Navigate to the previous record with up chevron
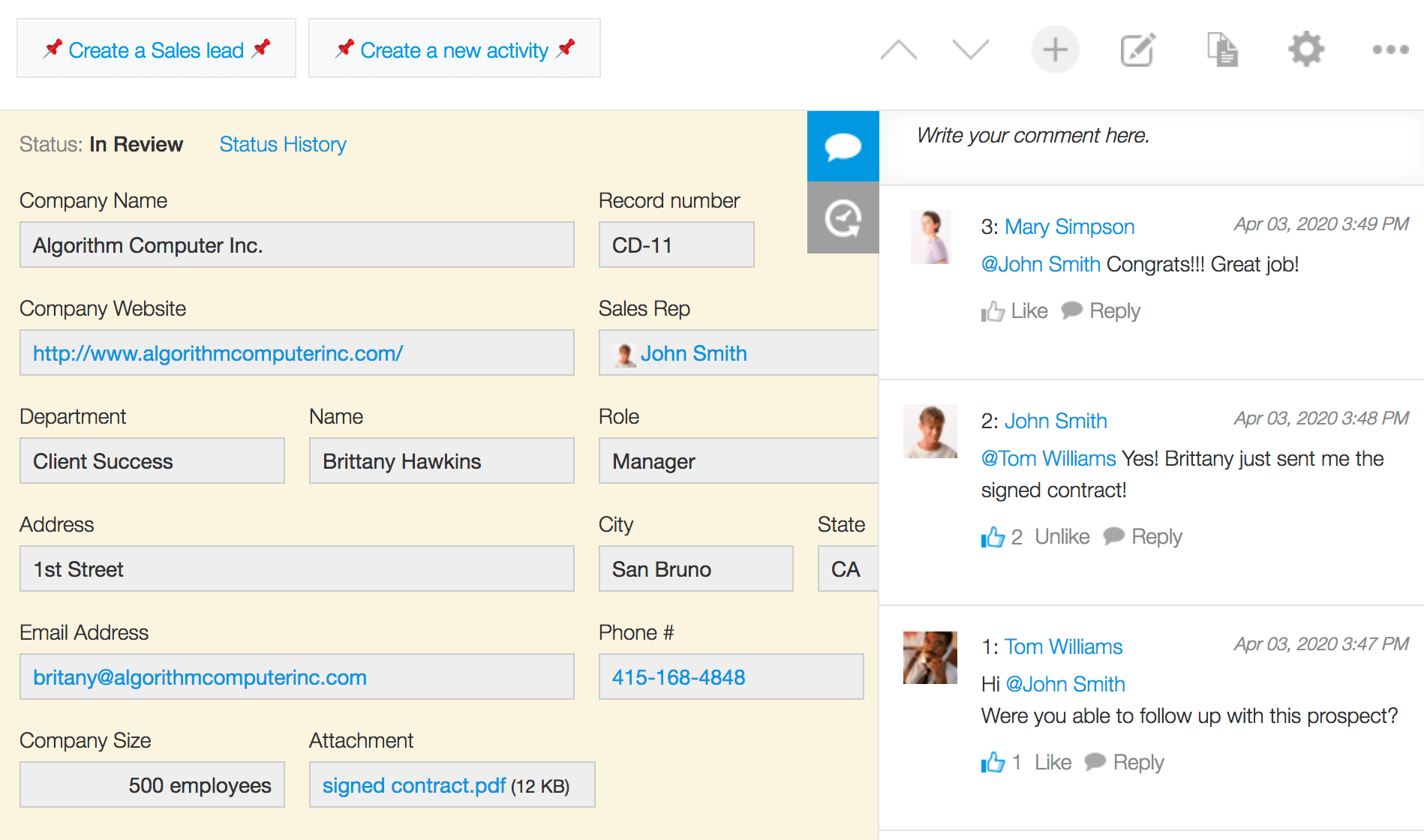 pyautogui.click(x=898, y=49)
